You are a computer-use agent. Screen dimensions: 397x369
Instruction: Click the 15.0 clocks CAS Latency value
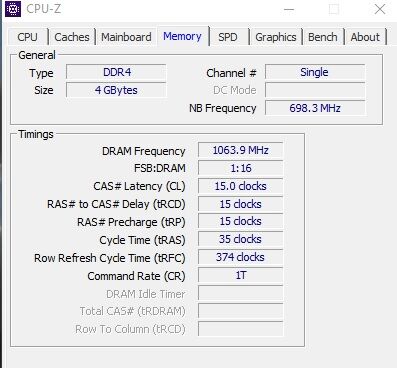tap(240, 186)
